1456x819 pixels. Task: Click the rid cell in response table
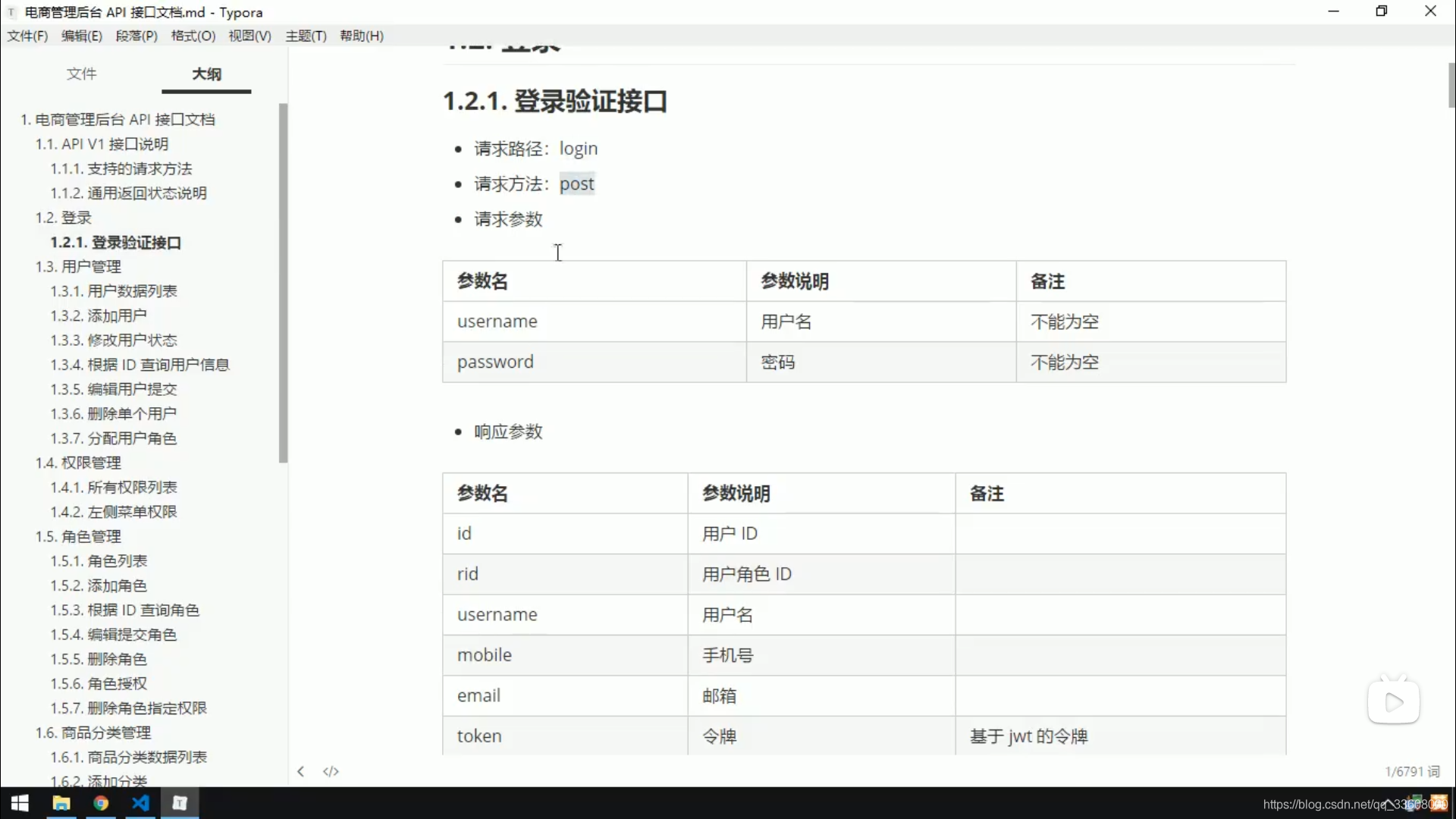coord(566,574)
